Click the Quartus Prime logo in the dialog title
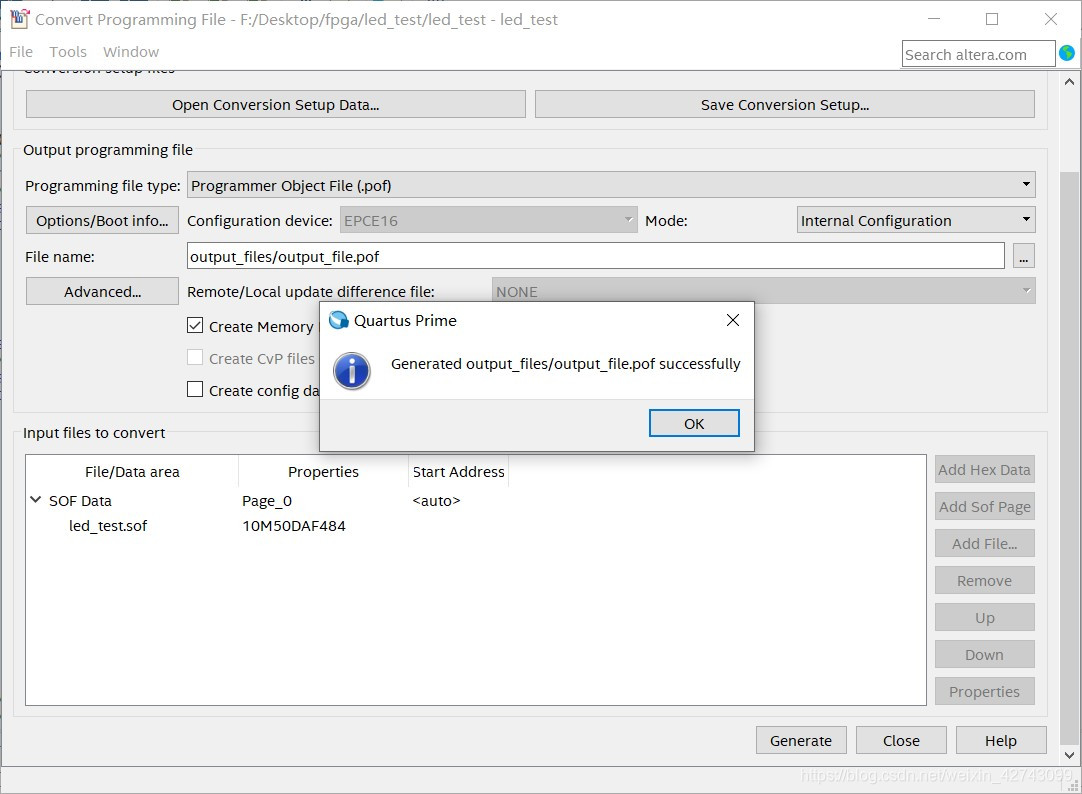Screen dimensions: 1082x794 click(x=339, y=320)
